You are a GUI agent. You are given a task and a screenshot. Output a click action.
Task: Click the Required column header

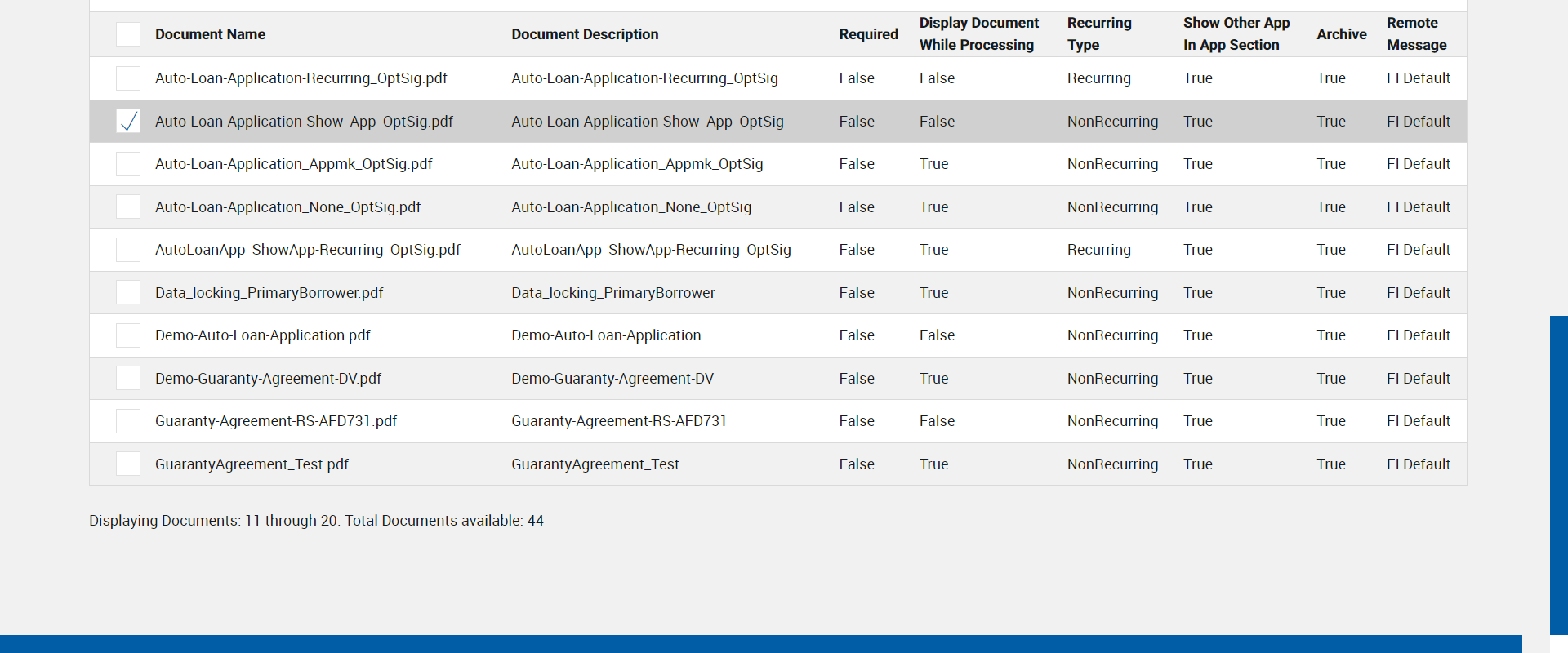tap(868, 34)
